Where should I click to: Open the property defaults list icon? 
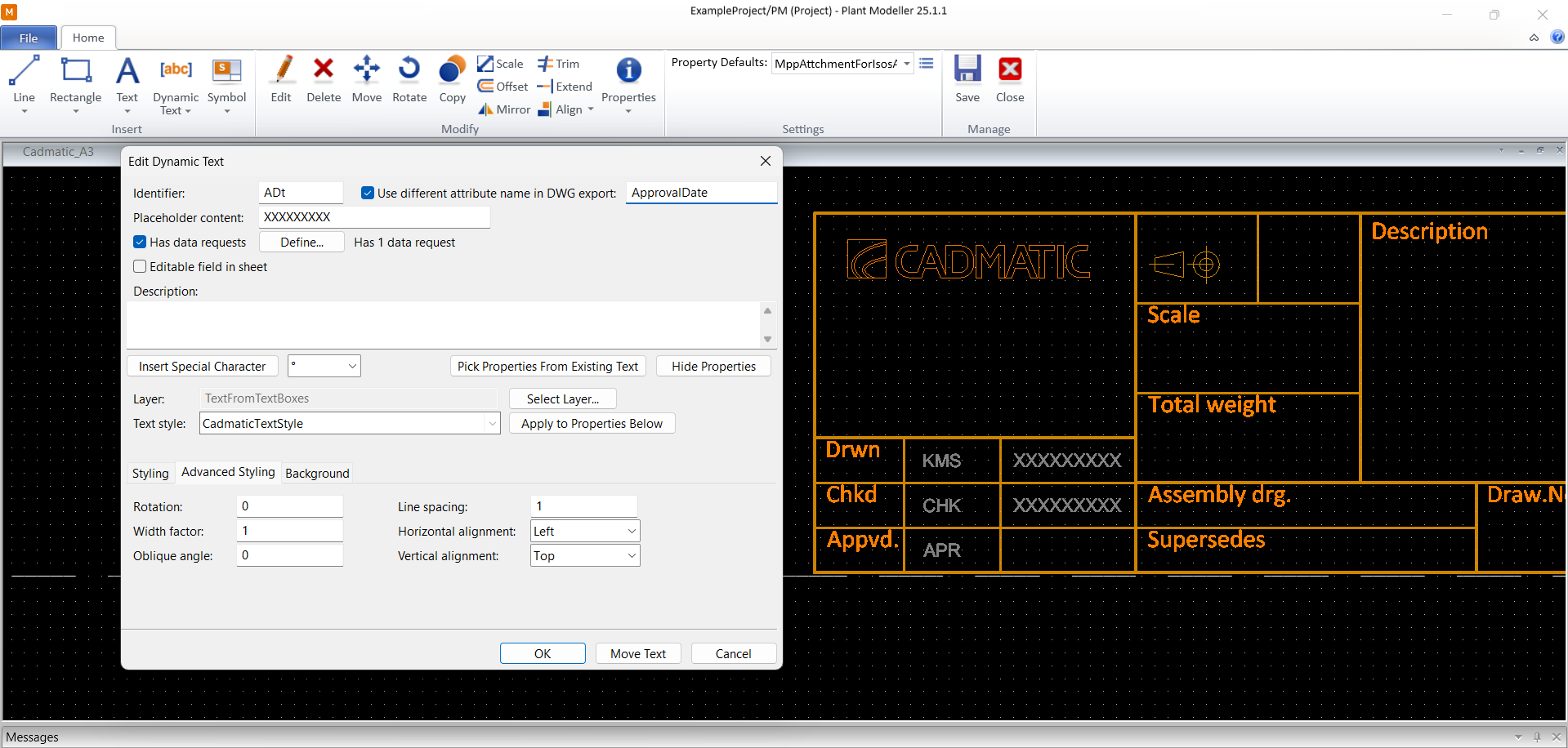(x=926, y=63)
